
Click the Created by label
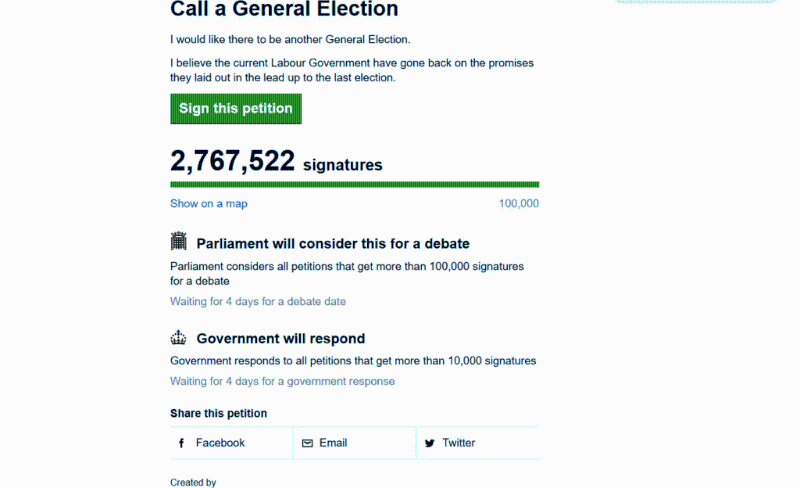tap(193, 482)
